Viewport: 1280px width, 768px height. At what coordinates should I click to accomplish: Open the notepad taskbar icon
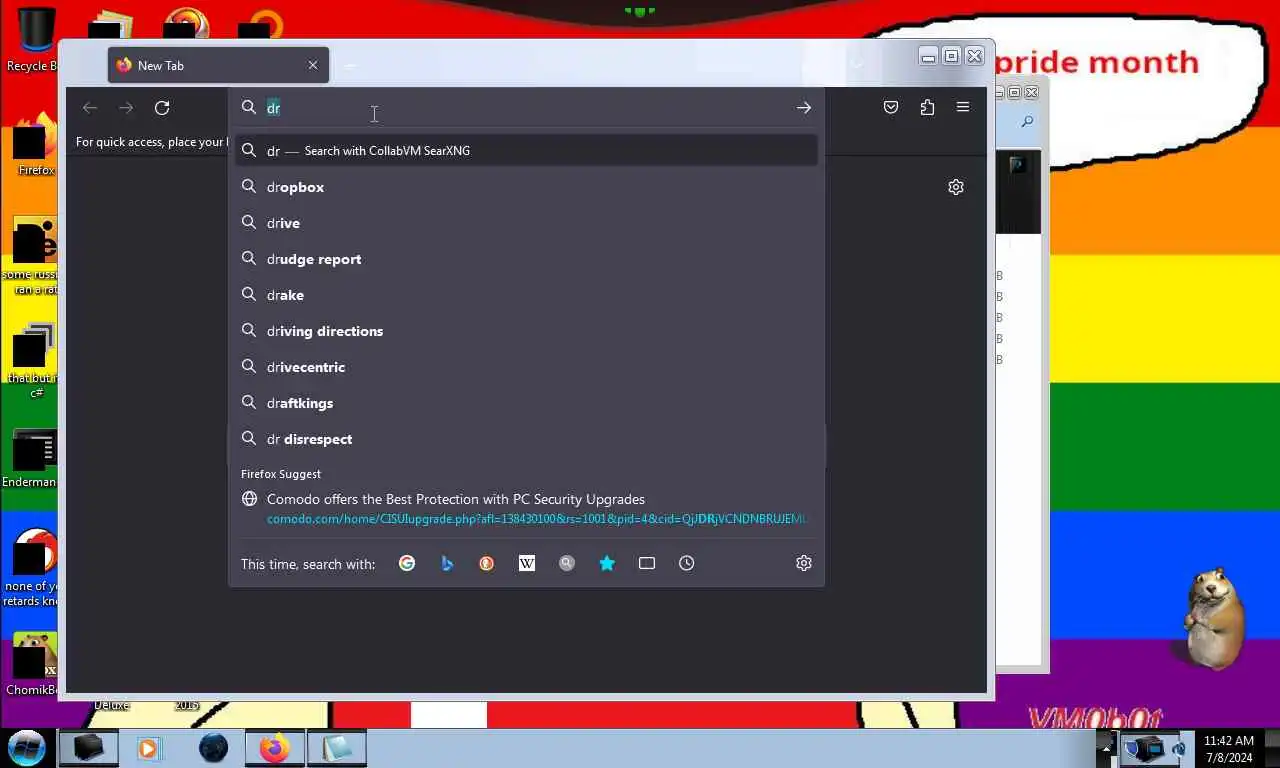[337, 747]
